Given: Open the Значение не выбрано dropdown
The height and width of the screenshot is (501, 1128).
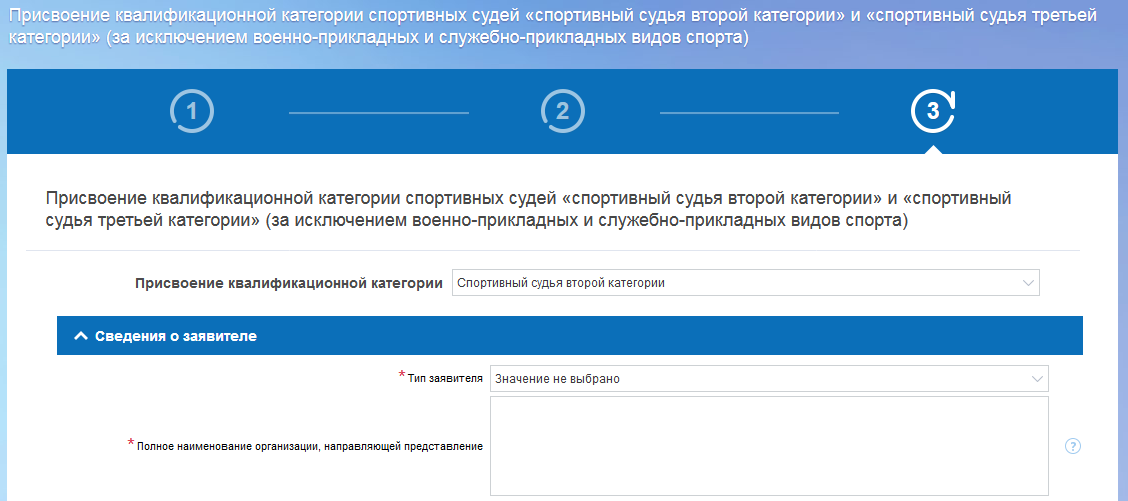Looking at the screenshot, I should (768, 379).
